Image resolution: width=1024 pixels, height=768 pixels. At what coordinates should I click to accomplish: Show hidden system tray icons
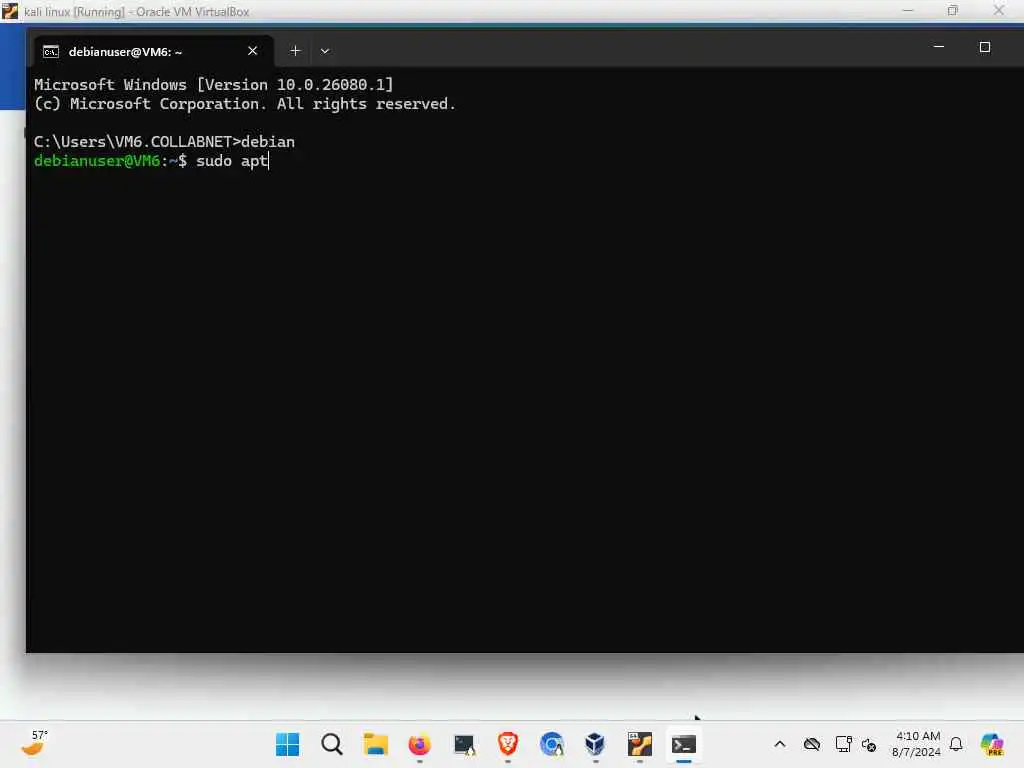pos(780,744)
